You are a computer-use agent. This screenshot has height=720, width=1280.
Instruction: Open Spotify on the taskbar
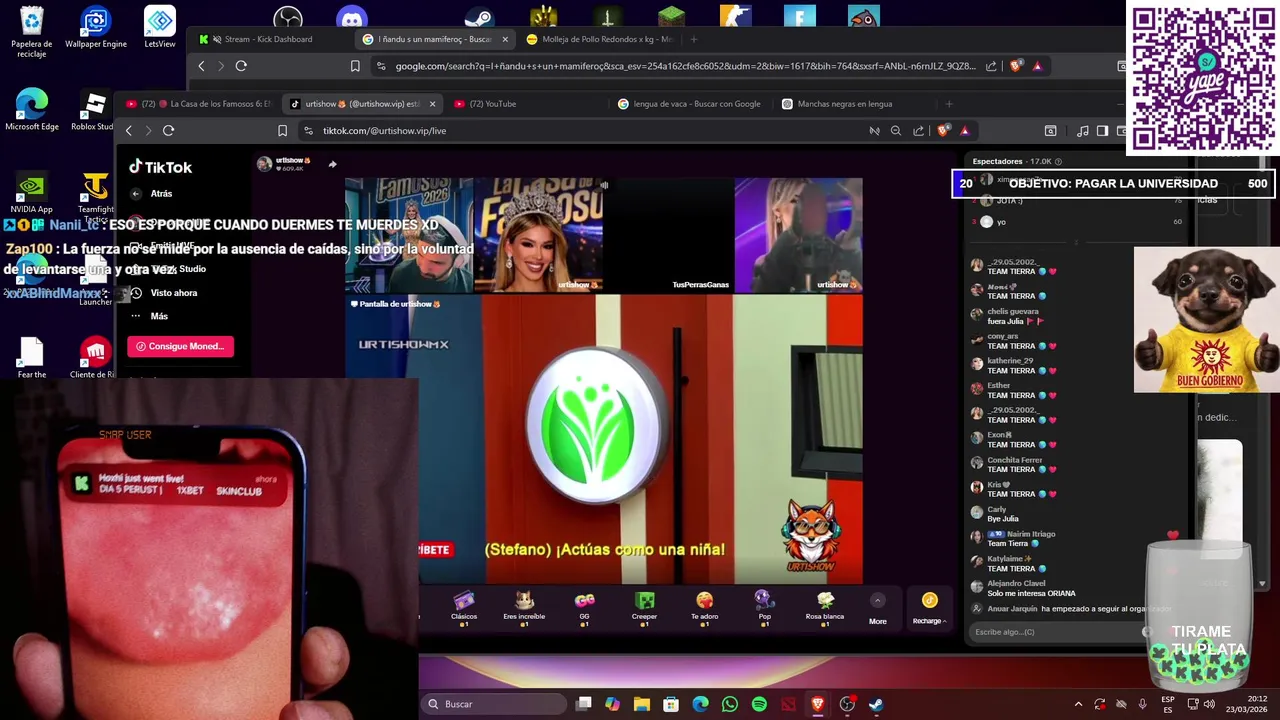coord(759,704)
